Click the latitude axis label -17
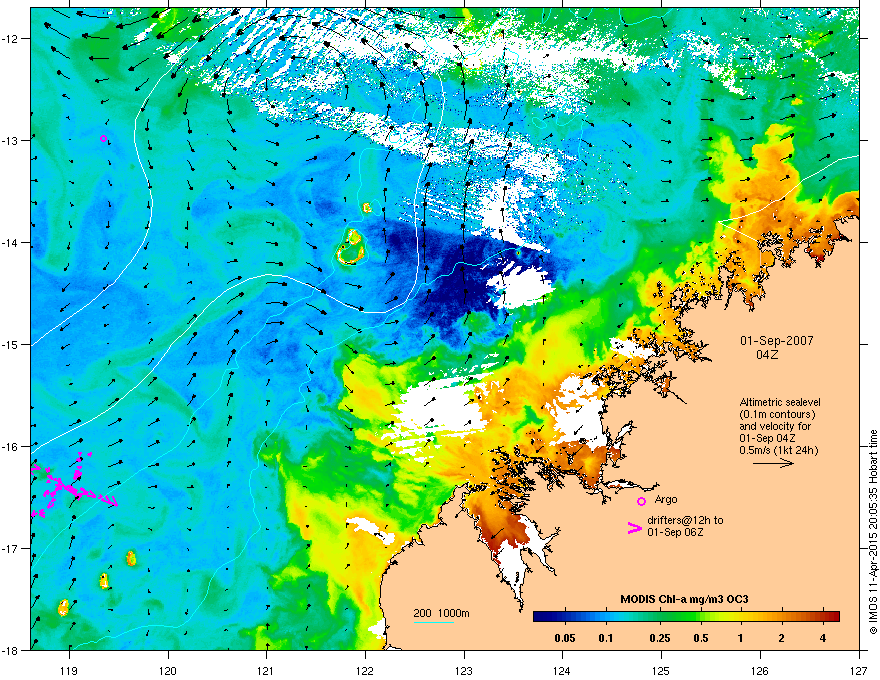The height and width of the screenshot is (680, 880). coord(10,548)
